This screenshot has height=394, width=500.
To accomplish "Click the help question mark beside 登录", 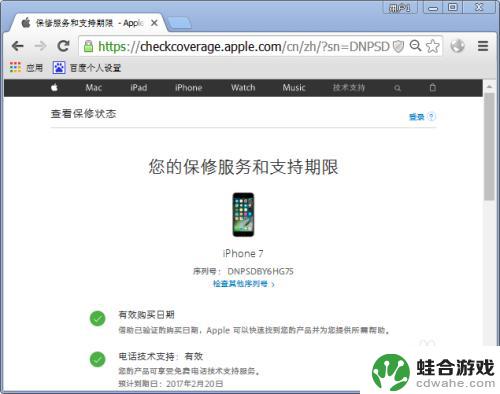I will point(431,117).
